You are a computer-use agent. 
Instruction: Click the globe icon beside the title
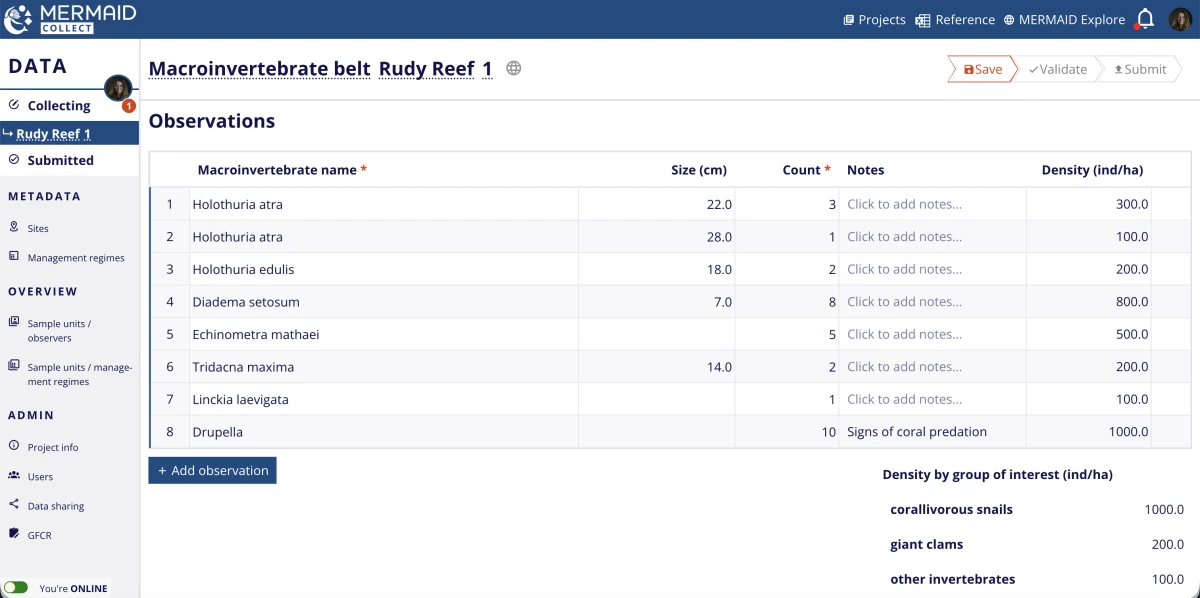point(514,68)
